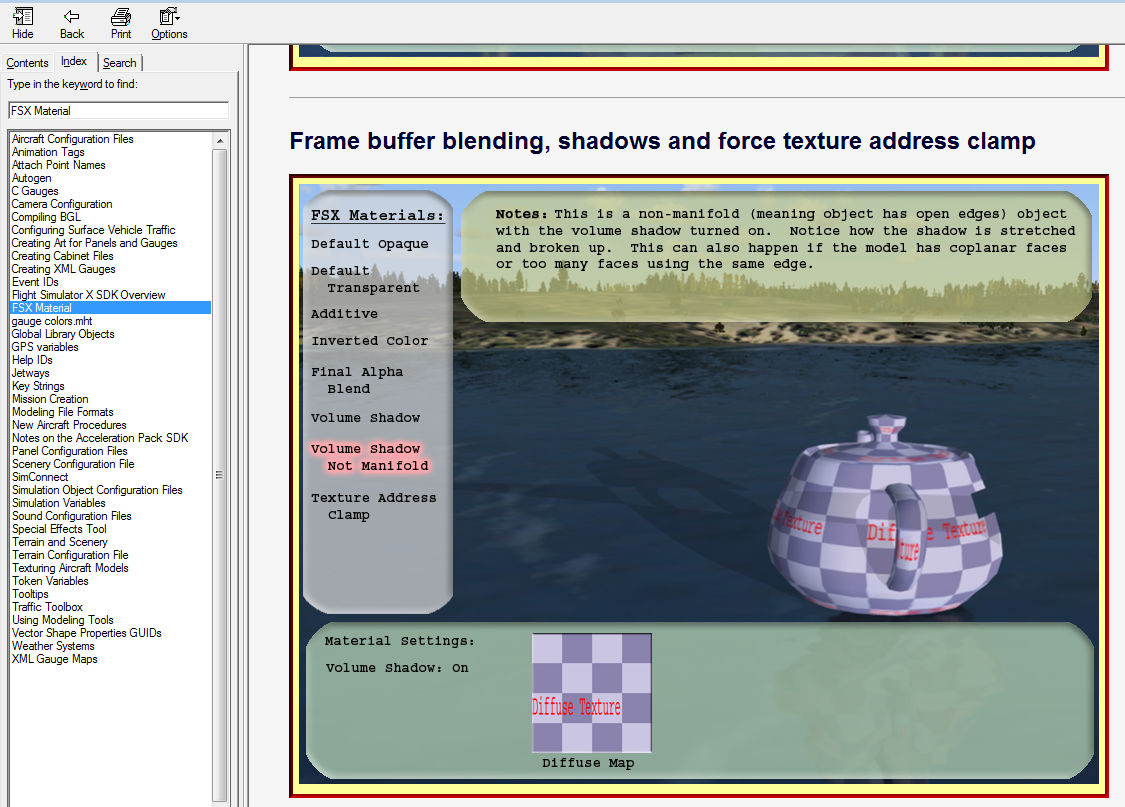Select 'Aircraft Configuration Files' index entry
1125x807 pixels.
coord(72,139)
